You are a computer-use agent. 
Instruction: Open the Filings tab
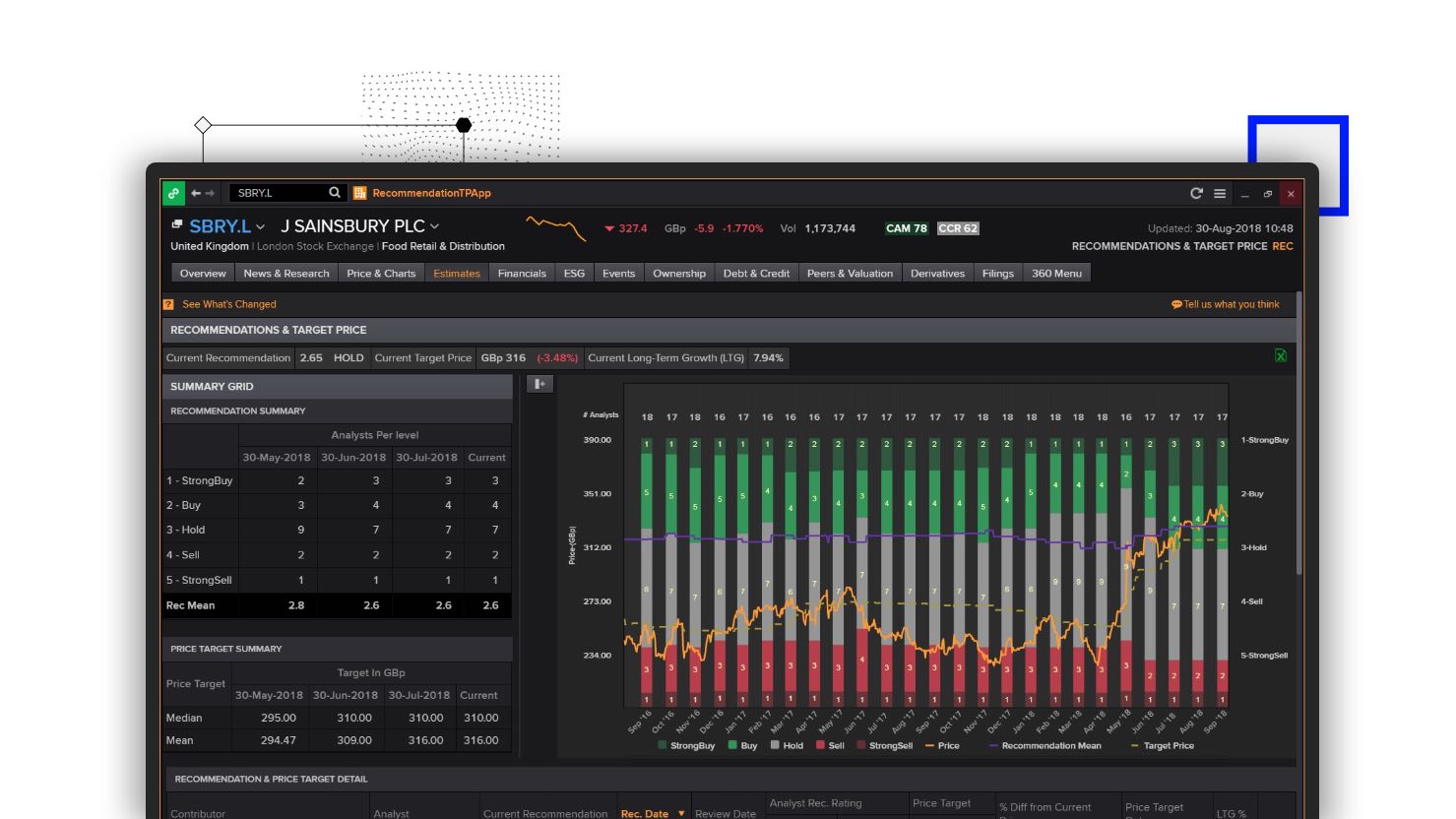997,274
